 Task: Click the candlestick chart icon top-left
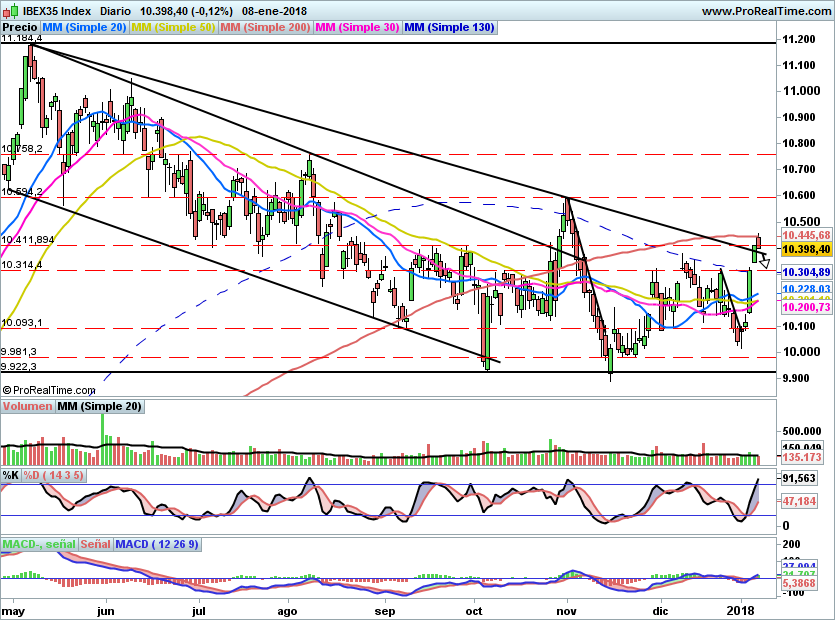[10, 10]
